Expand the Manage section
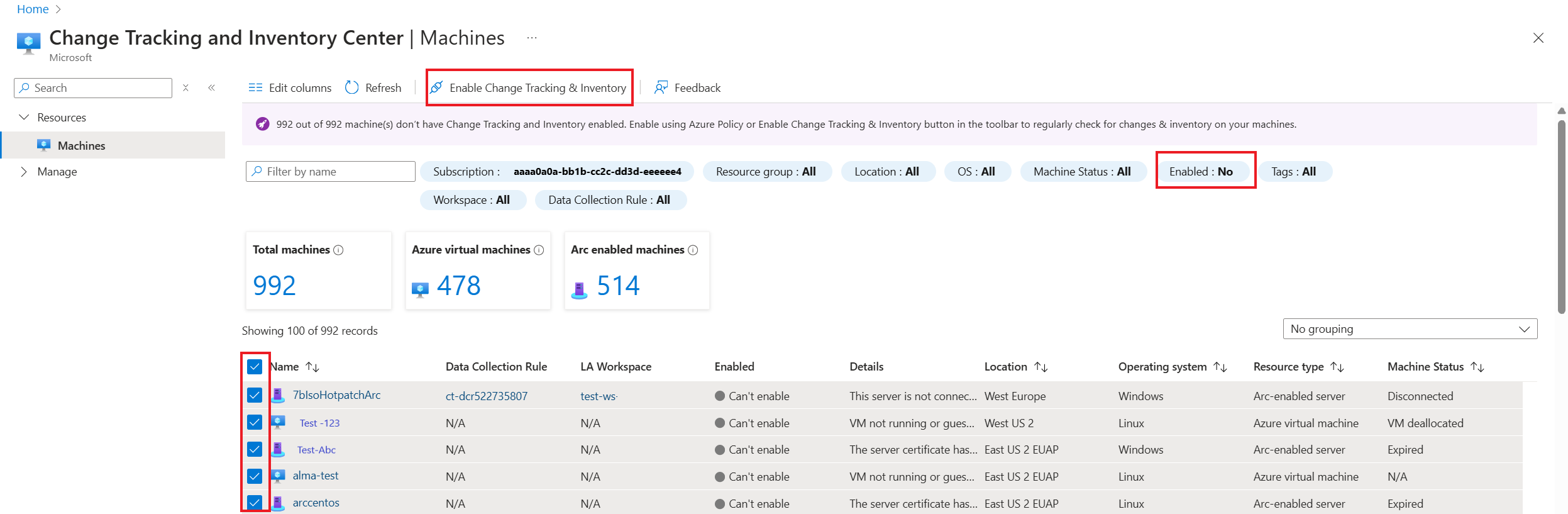Screen dimensions: 1568x514 click(25, 172)
